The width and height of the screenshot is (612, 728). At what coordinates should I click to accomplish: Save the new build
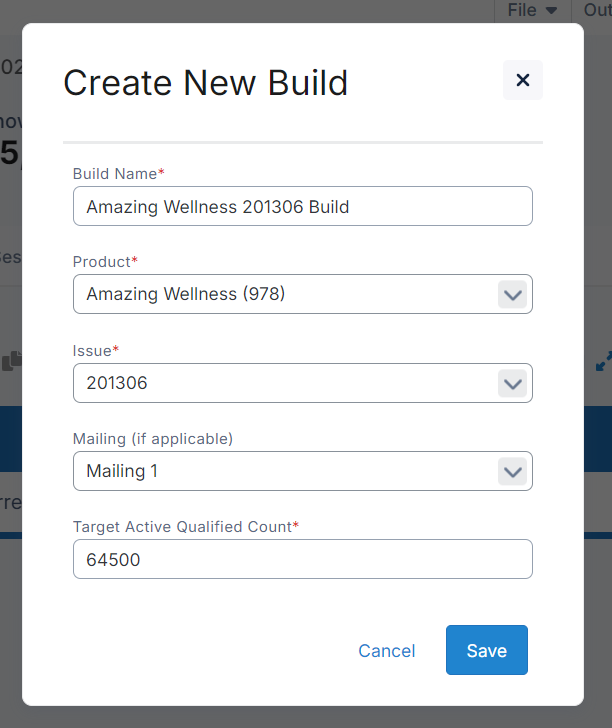pyautogui.click(x=486, y=651)
